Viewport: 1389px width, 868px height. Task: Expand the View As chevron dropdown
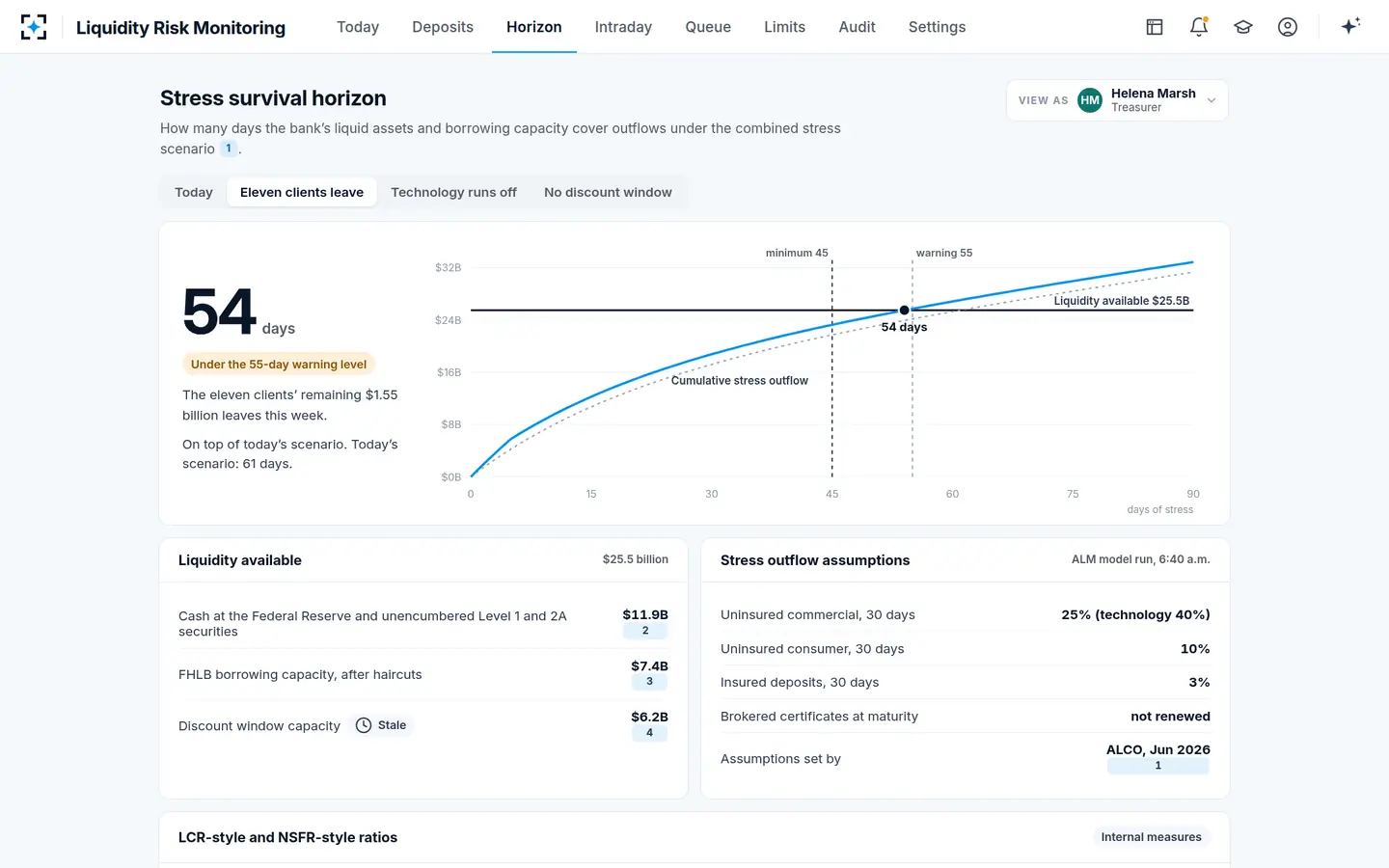[1212, 100]
